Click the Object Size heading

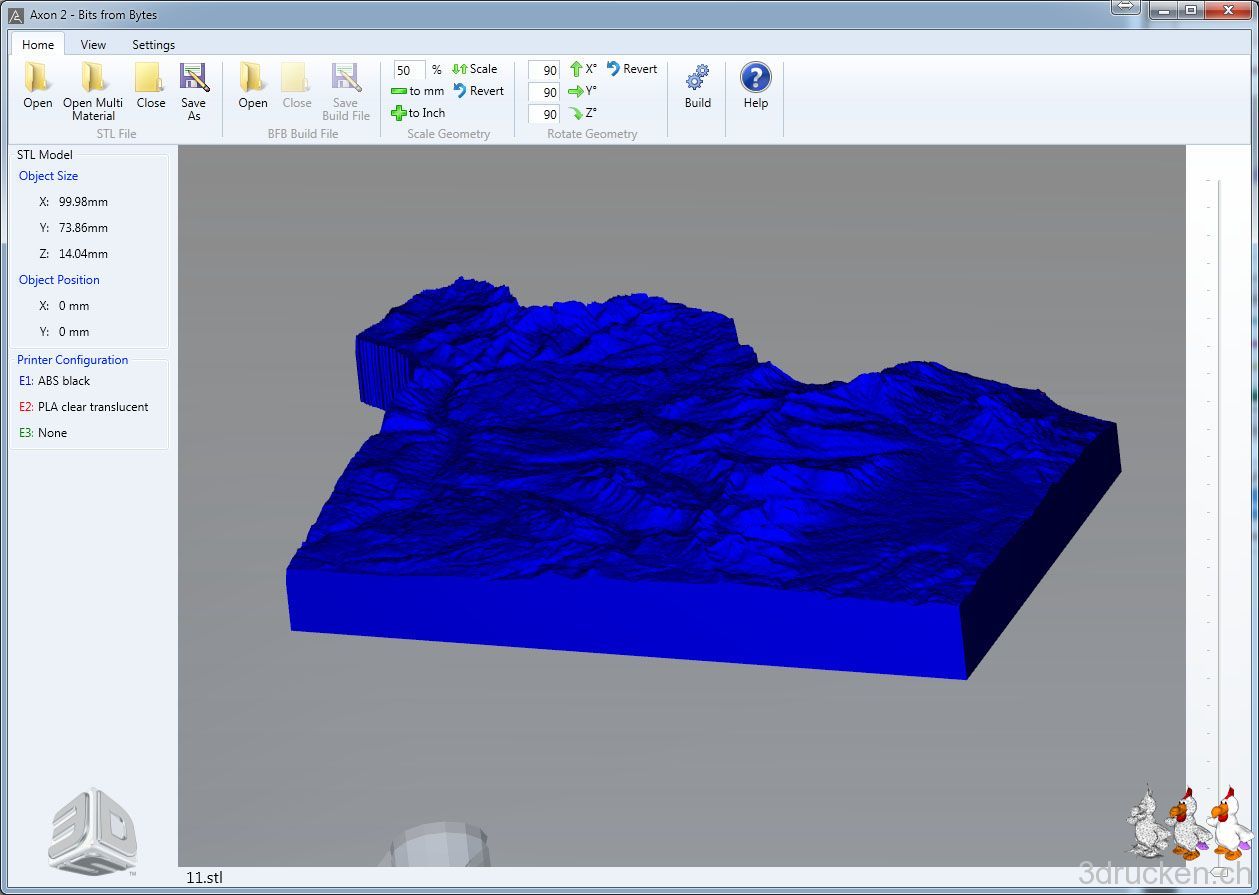tap(48, 176)
